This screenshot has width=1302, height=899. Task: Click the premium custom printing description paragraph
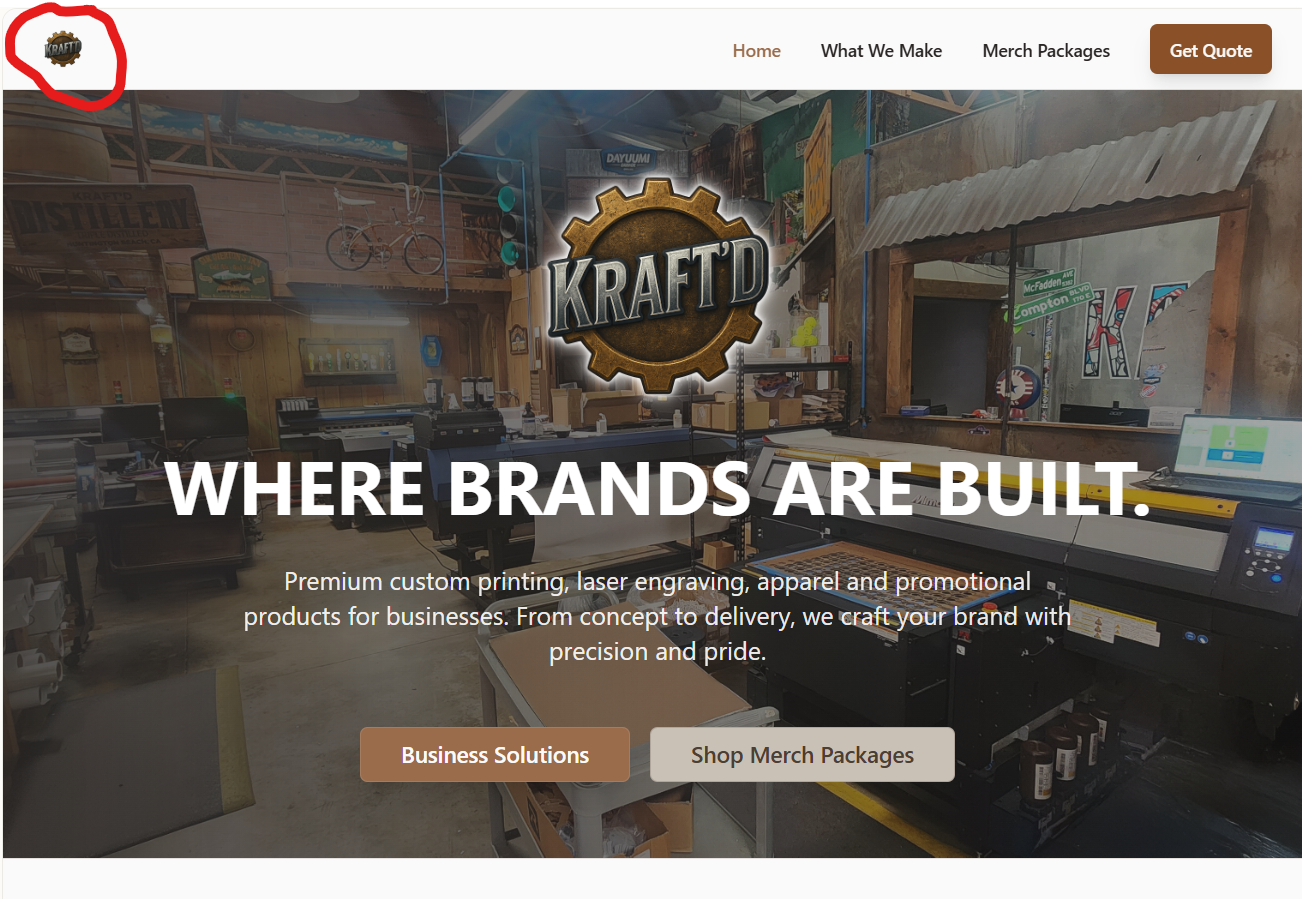coord(657,616)
